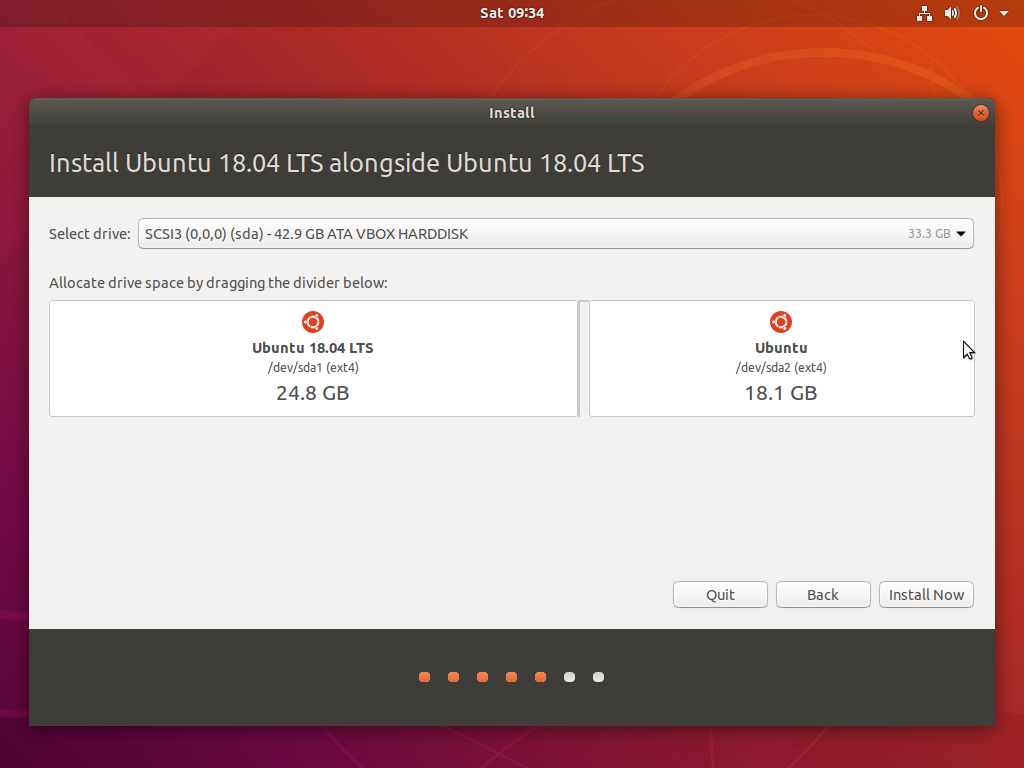Click the partition divider handle between partitions
This screenshot has height=768, width=1024.
click(x=584, y=359)
